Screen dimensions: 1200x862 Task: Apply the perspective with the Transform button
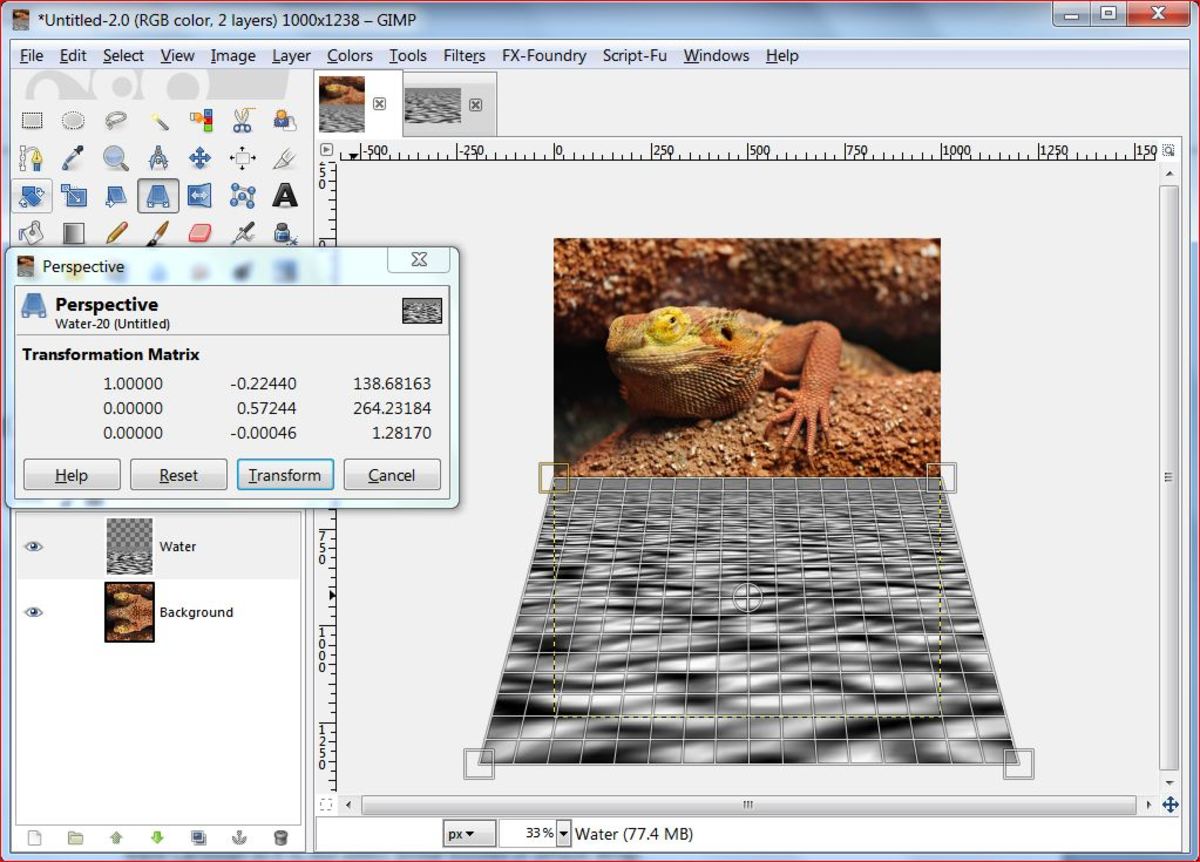tap(285, 475)
